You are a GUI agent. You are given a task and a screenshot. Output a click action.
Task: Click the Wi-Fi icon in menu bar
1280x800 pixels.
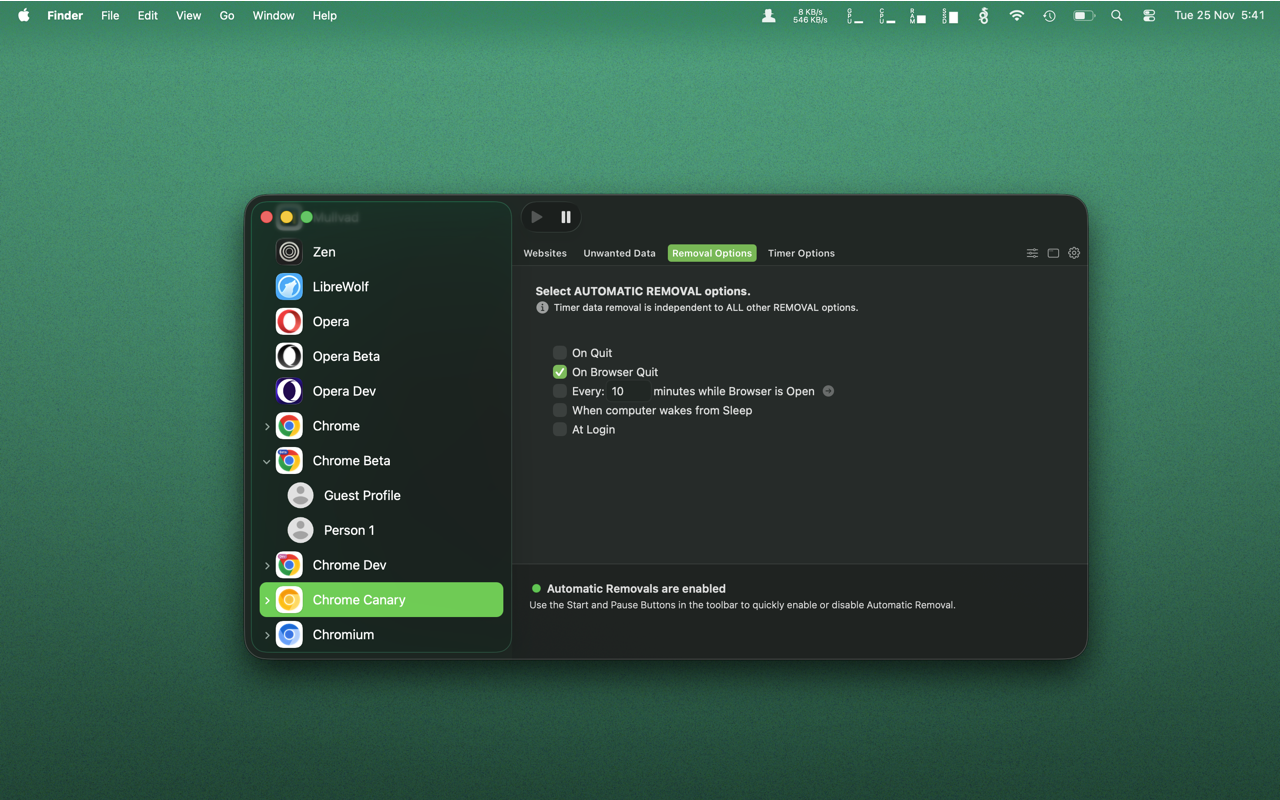(x=1017, y=16)
